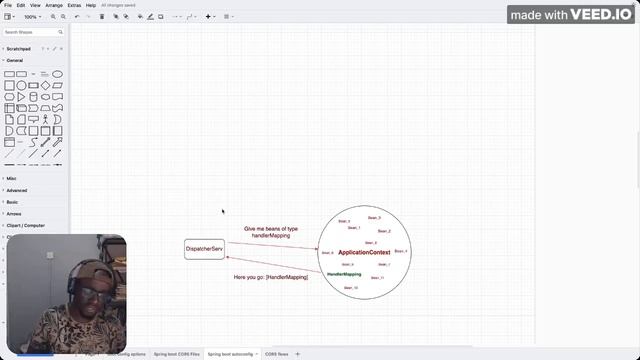640x360 pixels.
Task: Open the connection arrow style dropdown
Action: click(x=177, y=17)
